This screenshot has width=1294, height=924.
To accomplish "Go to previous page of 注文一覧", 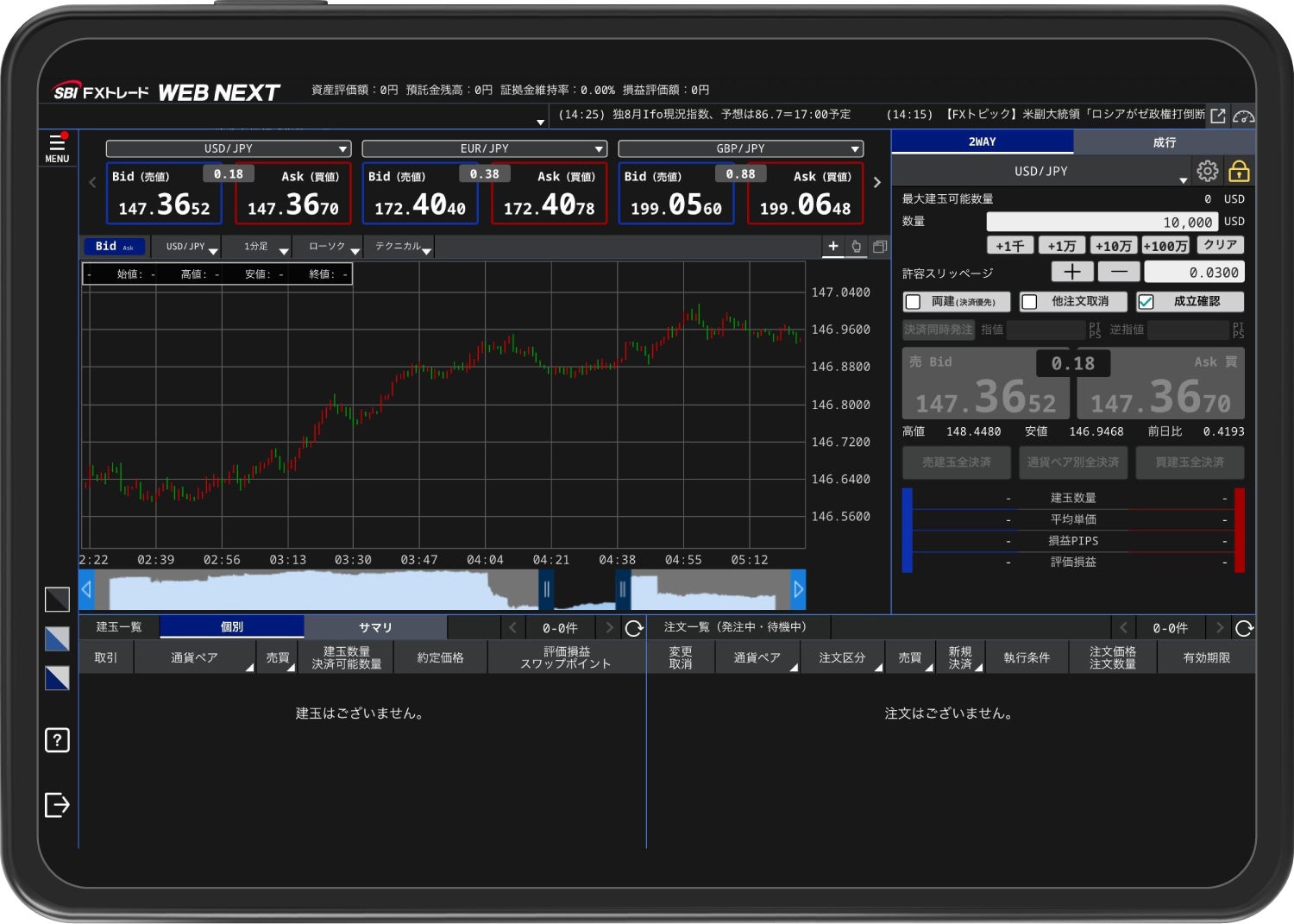I will 1123,628.
